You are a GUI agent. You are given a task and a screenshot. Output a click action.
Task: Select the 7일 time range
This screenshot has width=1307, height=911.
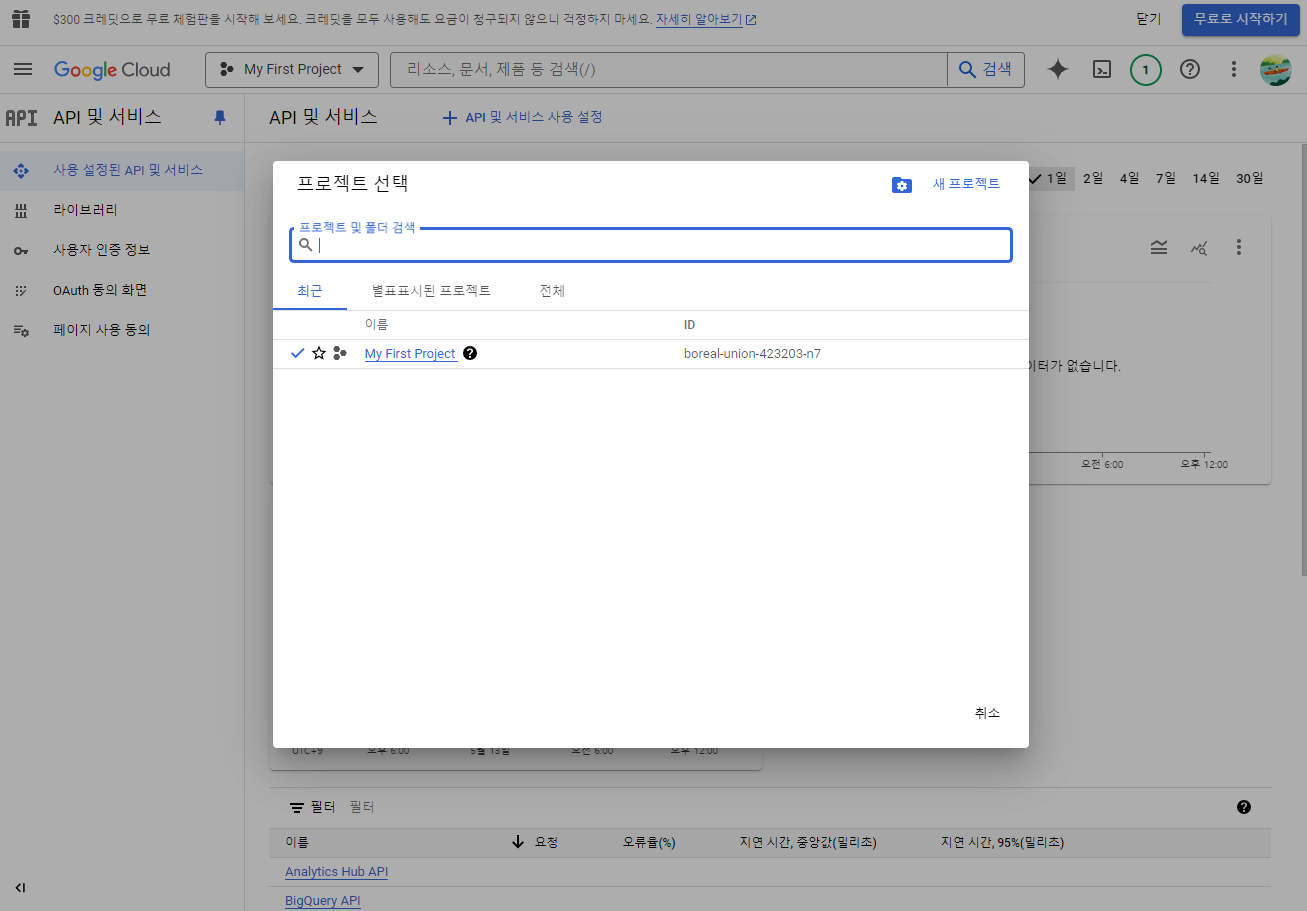[1165, 178]
